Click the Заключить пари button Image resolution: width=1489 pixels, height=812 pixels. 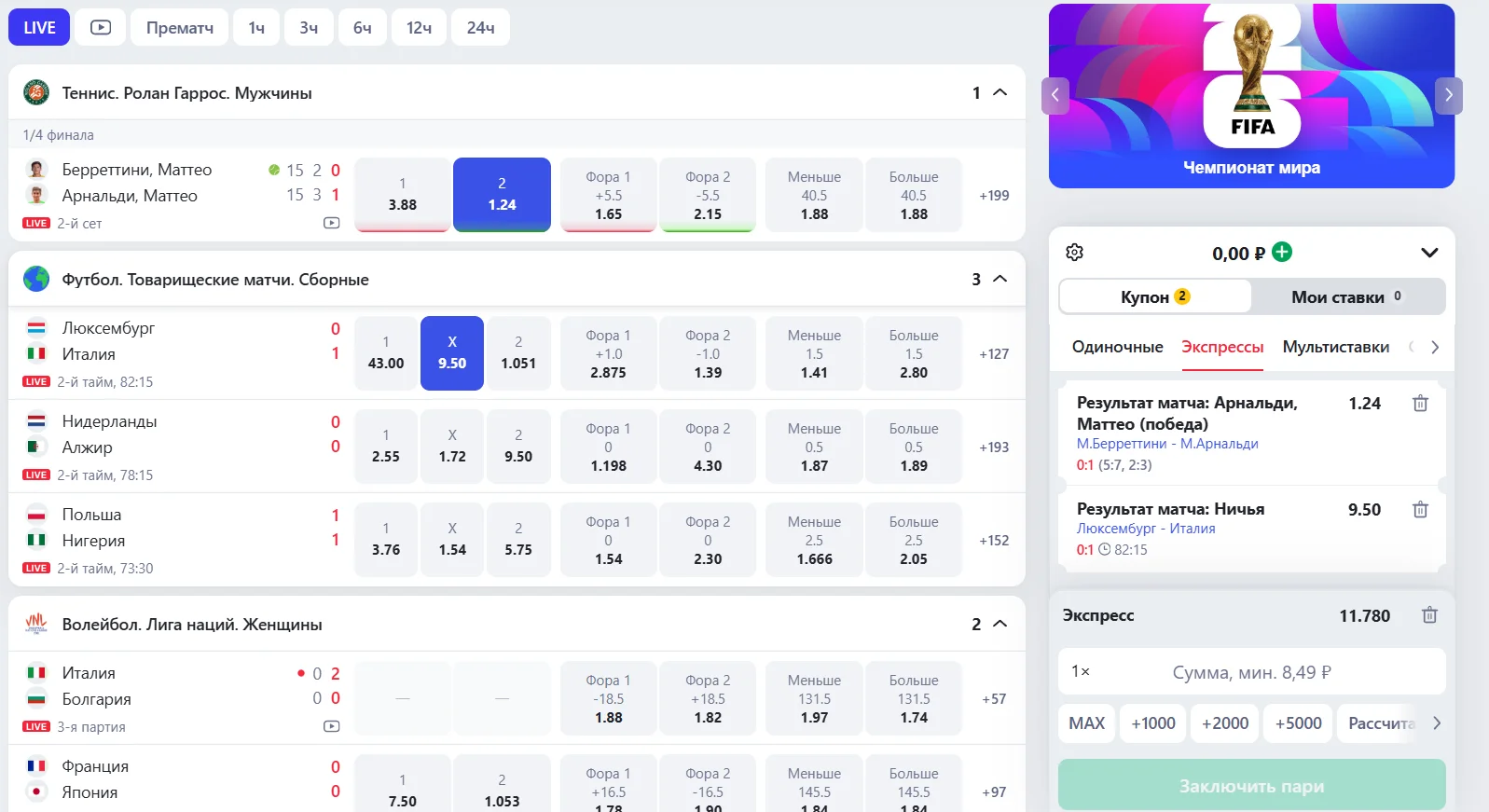1251,785
